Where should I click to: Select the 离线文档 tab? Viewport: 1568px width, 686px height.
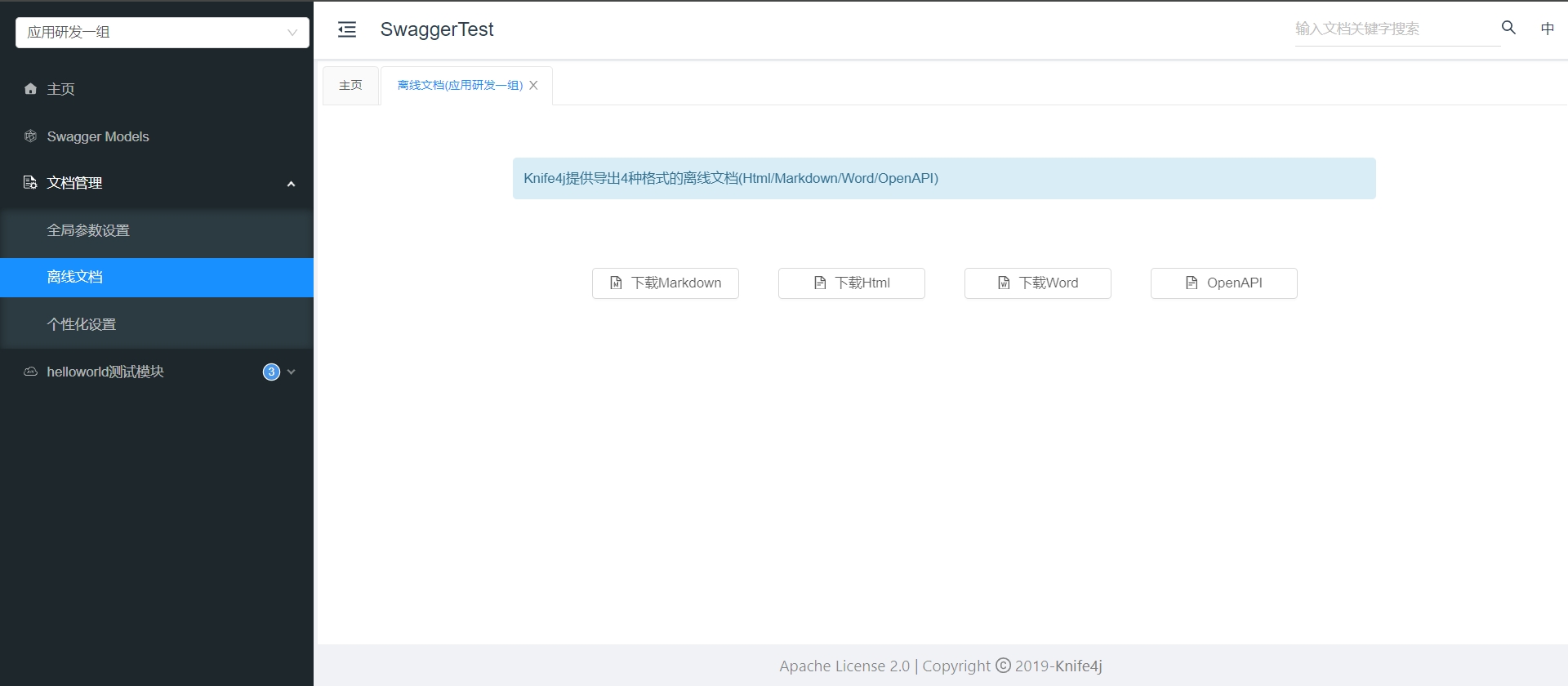click(x=459, y=86)
